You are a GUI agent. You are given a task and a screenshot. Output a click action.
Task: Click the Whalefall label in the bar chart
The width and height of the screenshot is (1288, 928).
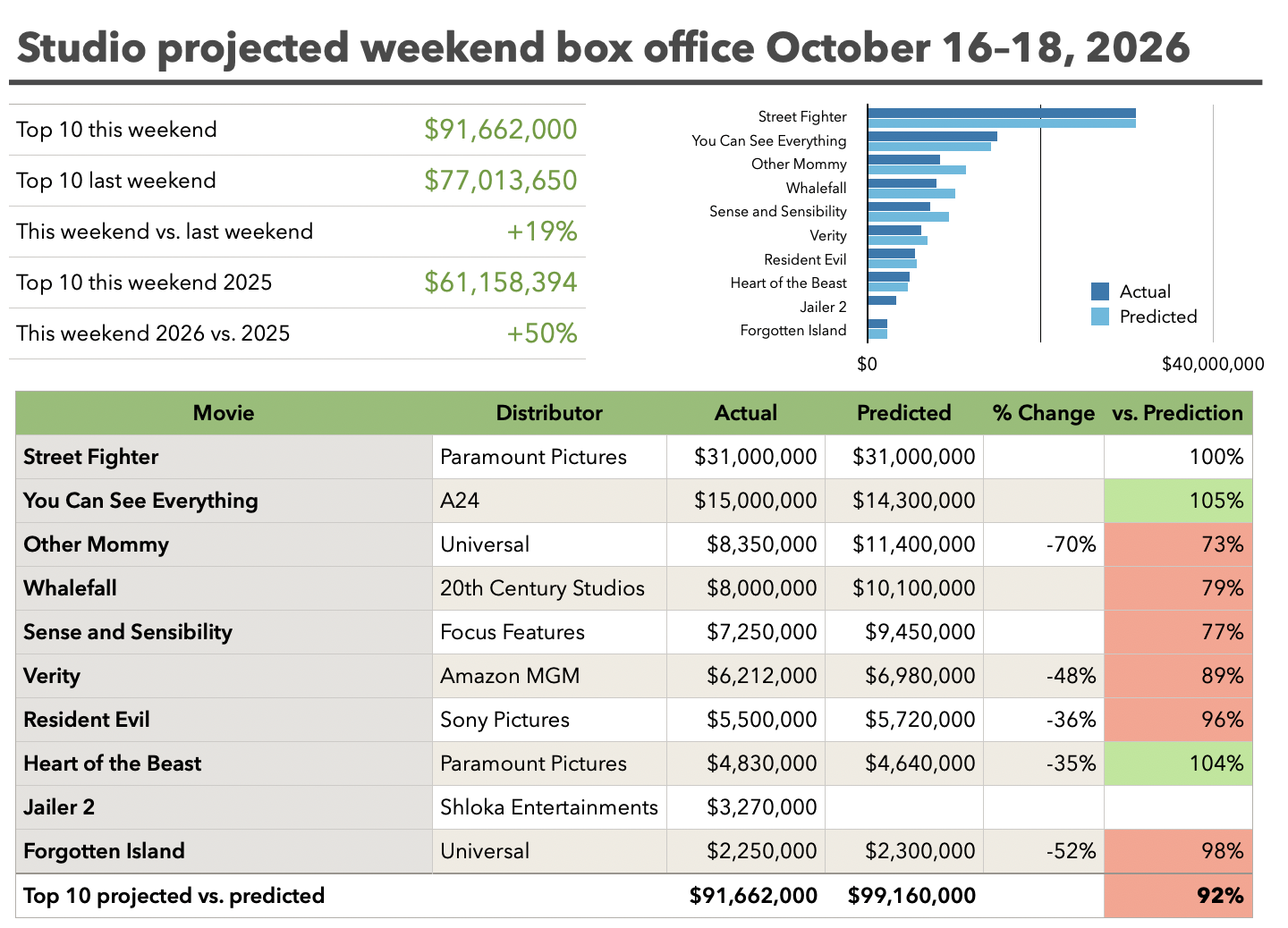point(817,188)
